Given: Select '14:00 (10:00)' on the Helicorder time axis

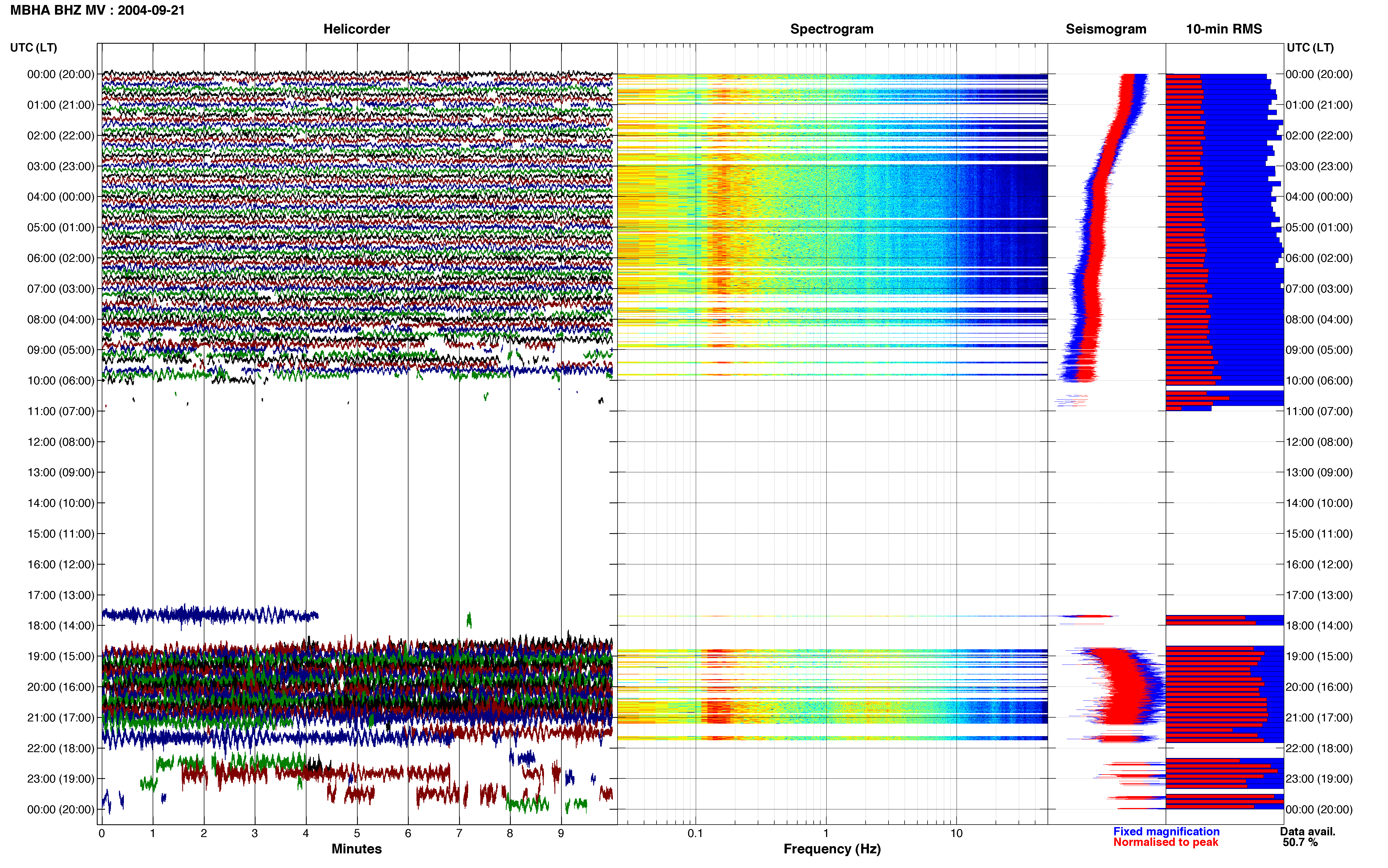Looking at the screenshot, I should 61,504.
